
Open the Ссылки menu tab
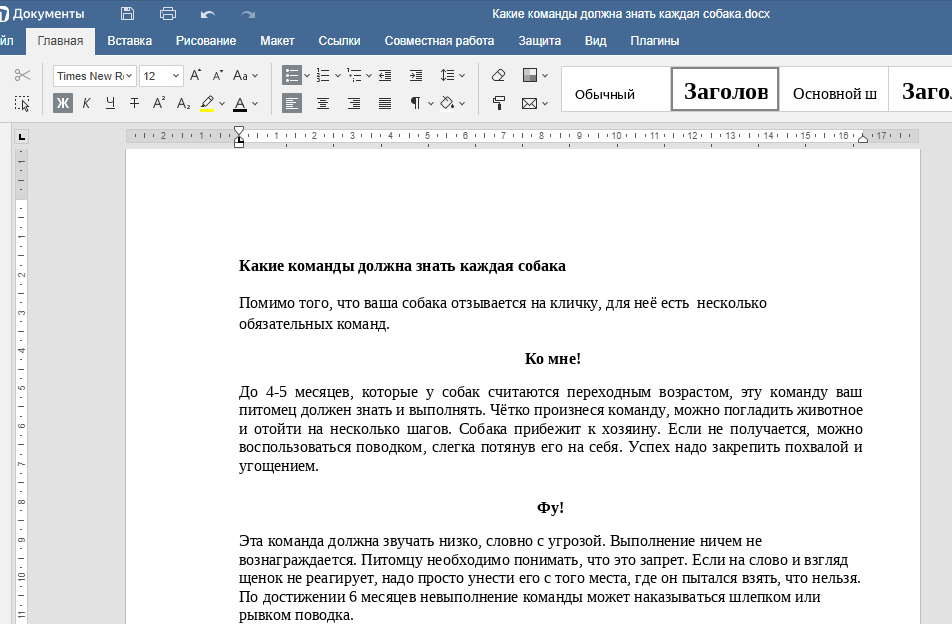[339, 41]
